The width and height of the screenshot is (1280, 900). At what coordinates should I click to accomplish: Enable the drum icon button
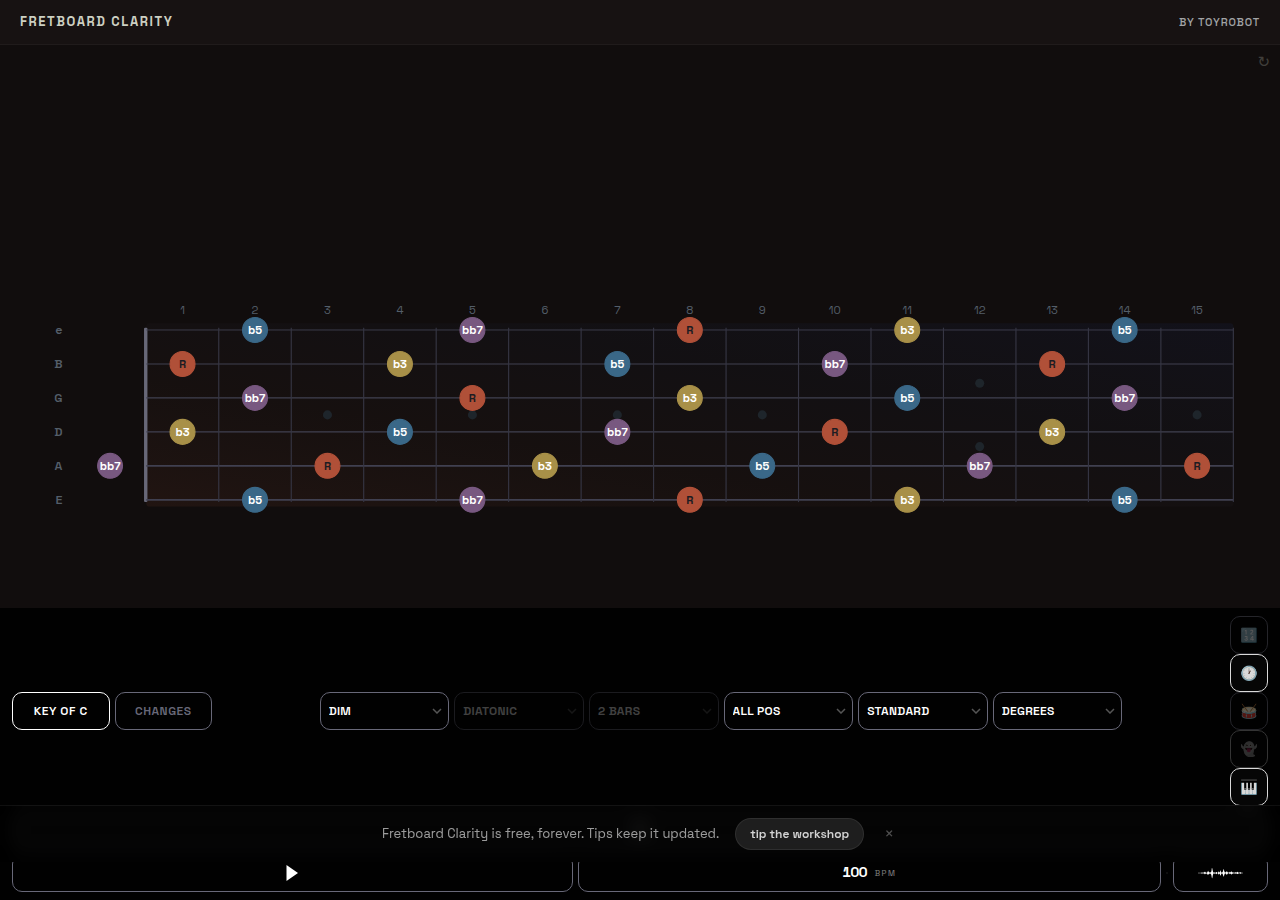click(x=1248, y=711)
